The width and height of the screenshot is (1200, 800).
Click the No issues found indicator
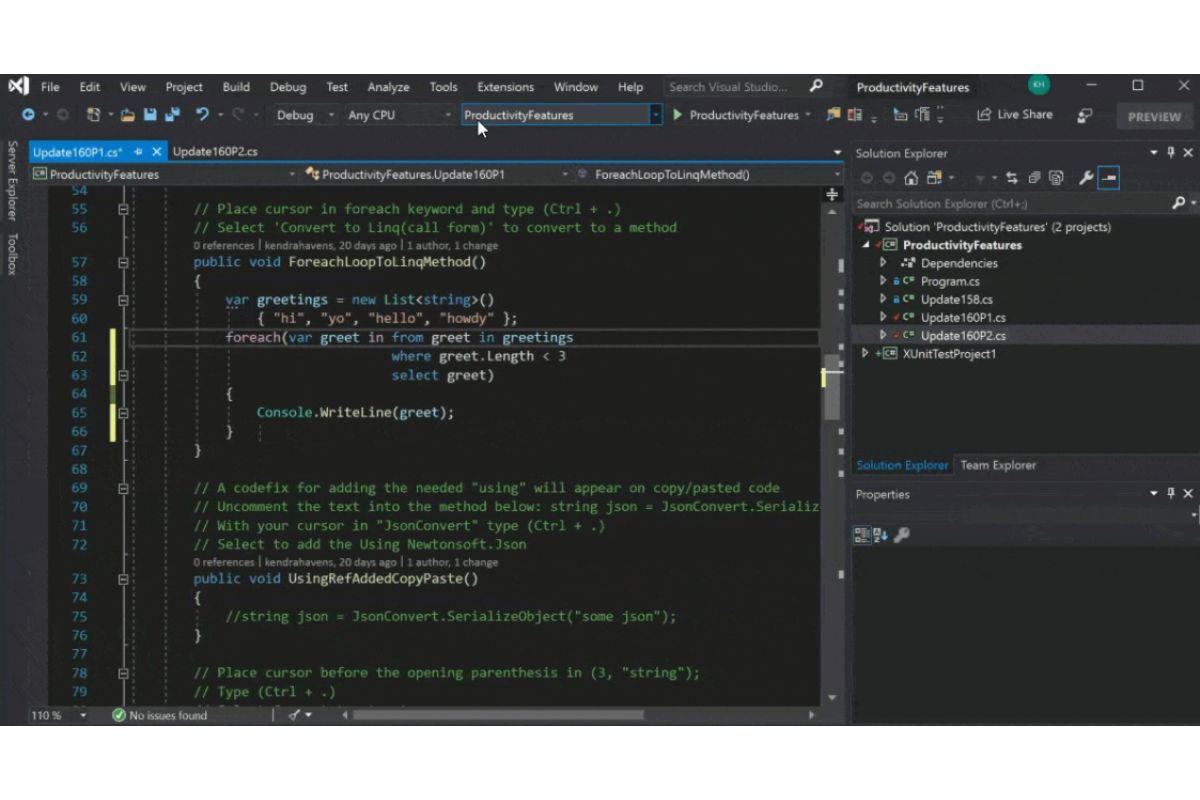159,715
